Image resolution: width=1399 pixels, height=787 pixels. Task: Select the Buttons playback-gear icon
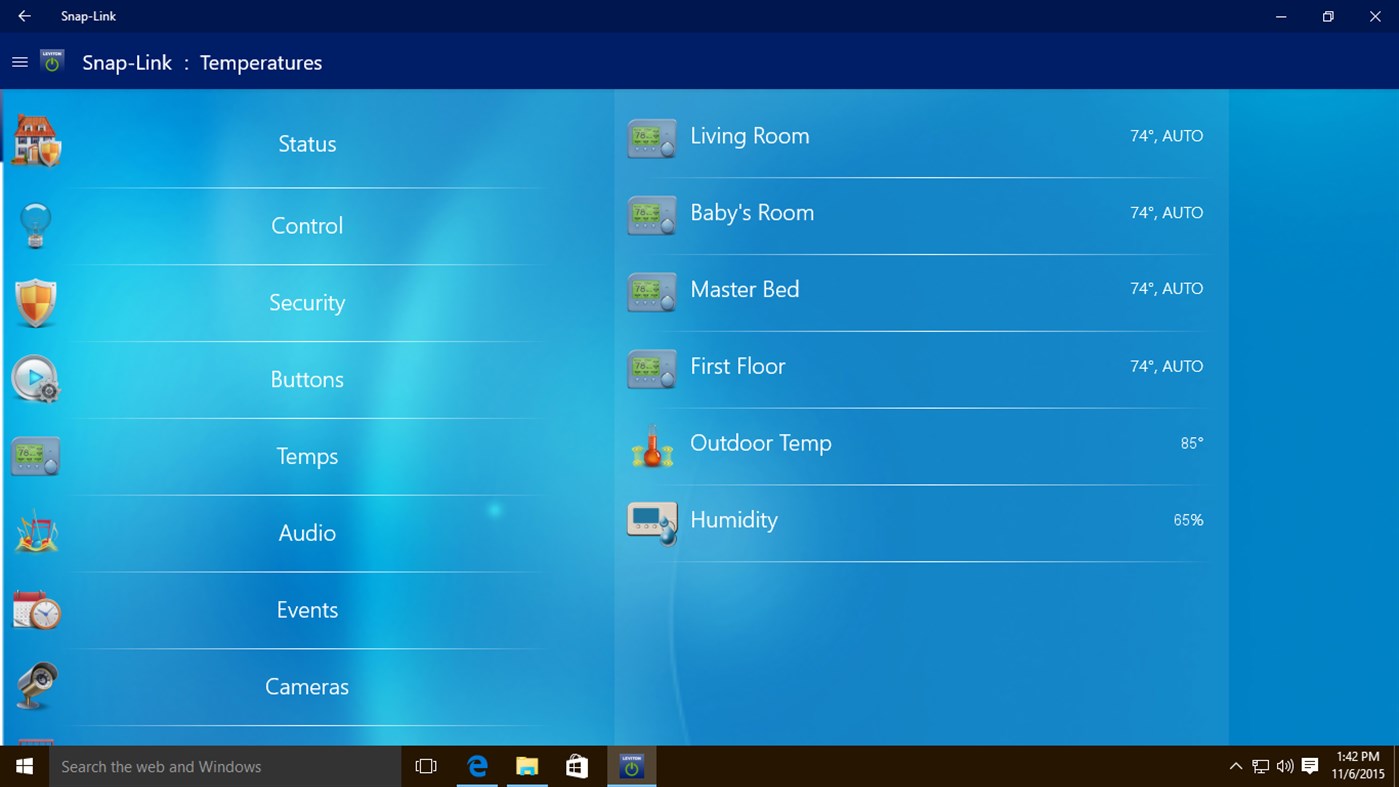(x=35, y=379)
